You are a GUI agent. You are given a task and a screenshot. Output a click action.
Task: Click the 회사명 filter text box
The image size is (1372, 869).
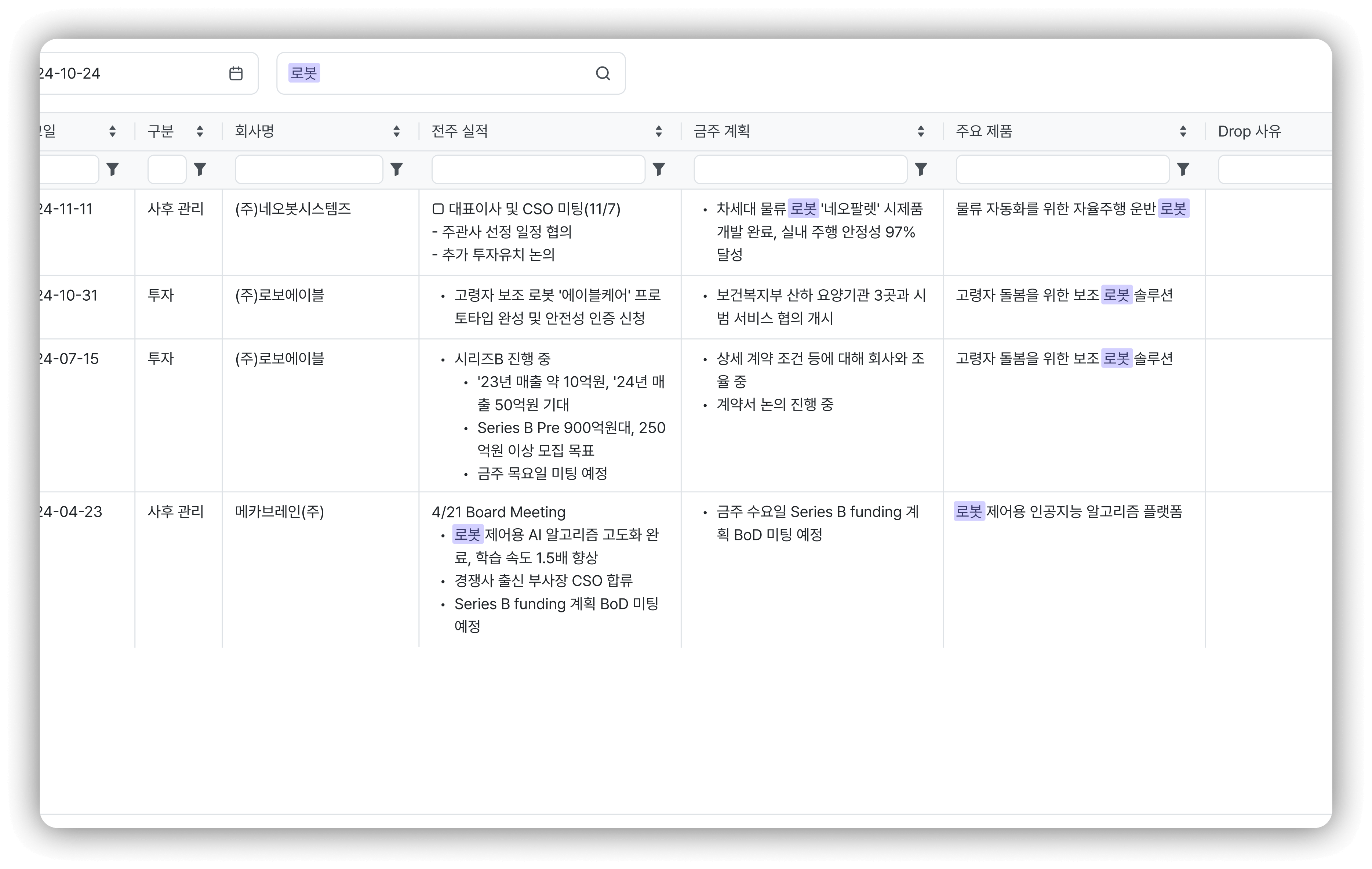tap(309, 169)
